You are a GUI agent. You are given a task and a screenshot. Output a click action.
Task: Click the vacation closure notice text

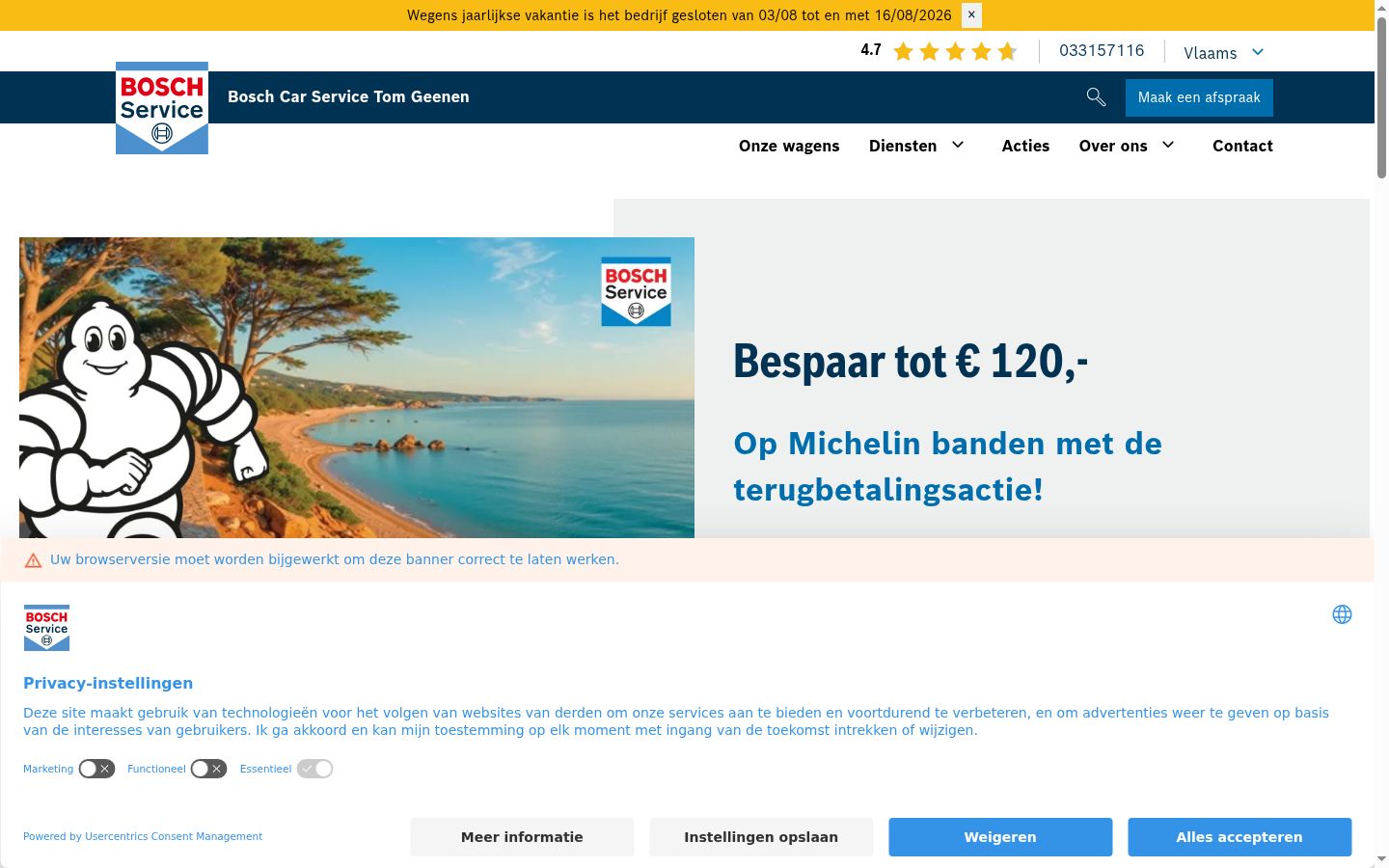tap(679, 15)
